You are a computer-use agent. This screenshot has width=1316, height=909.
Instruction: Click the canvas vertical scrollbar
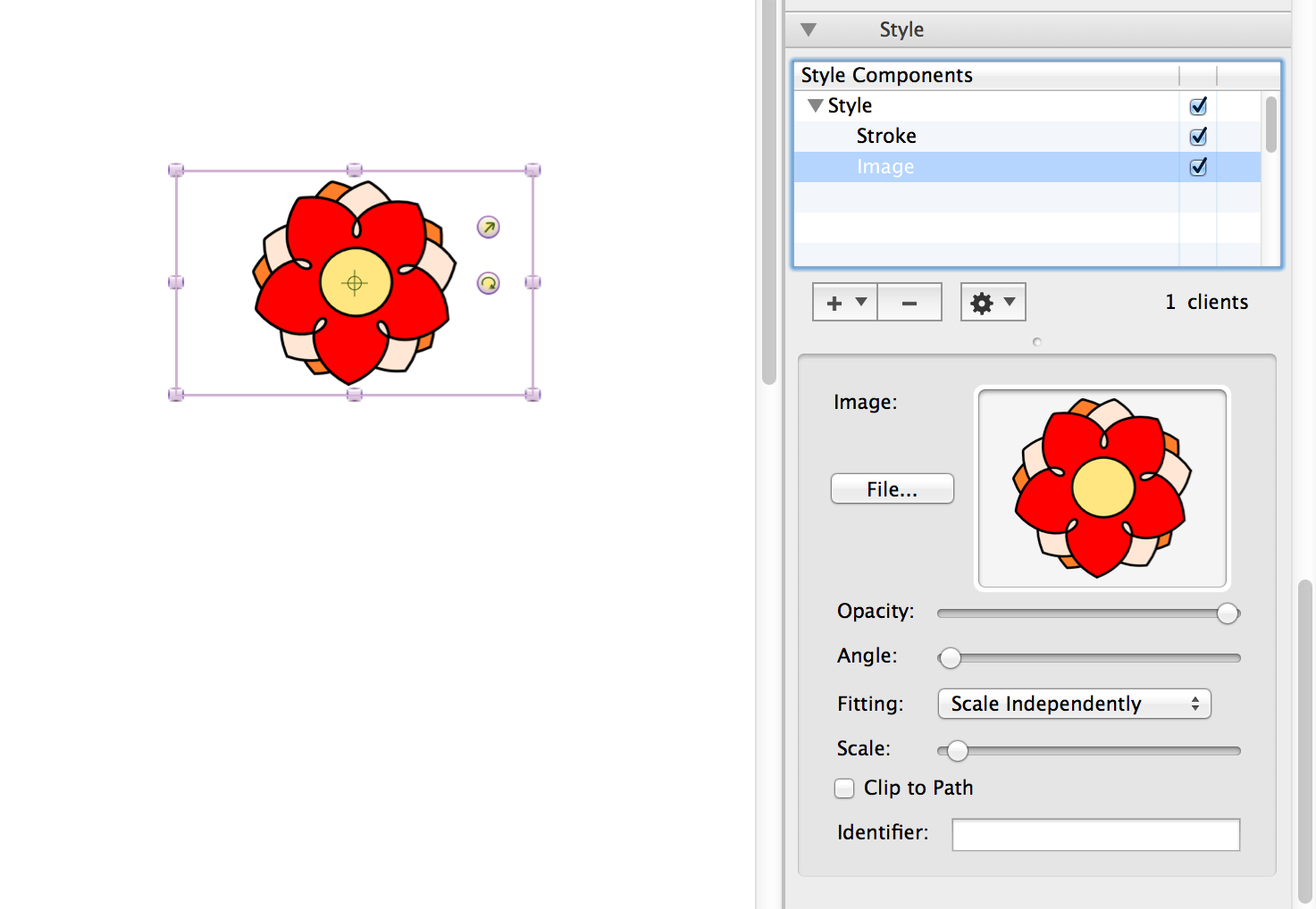point(769,192)
